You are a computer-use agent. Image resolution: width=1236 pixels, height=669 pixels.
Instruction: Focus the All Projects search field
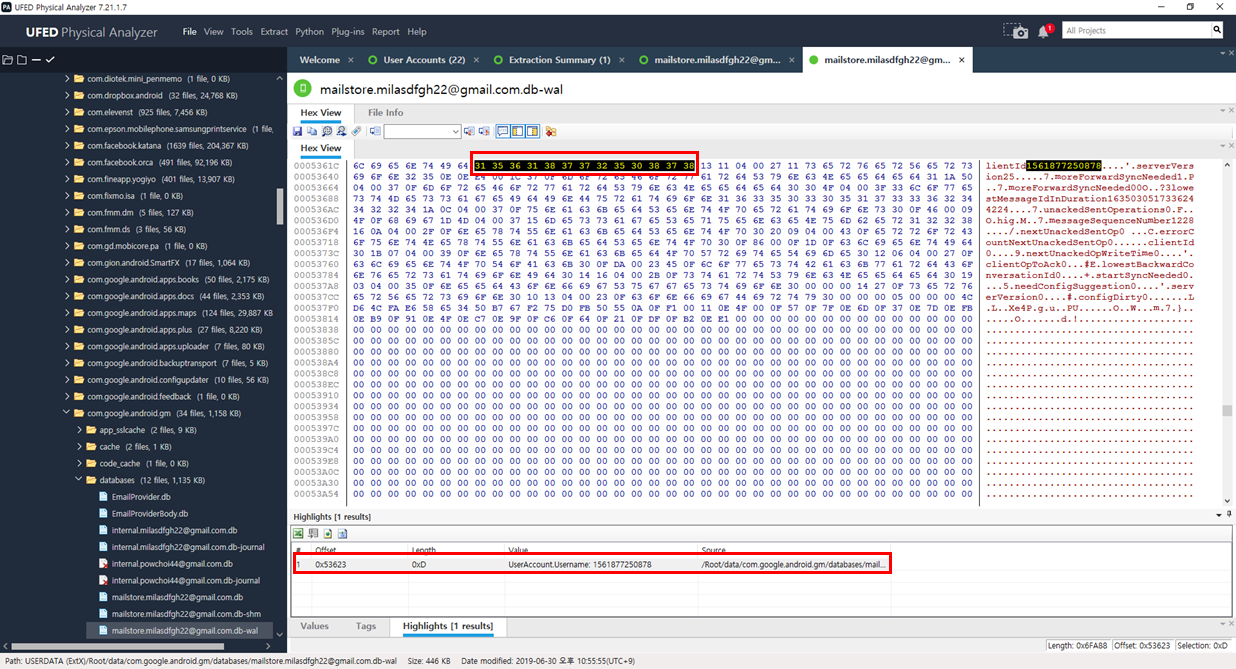tap(1136, 31)
